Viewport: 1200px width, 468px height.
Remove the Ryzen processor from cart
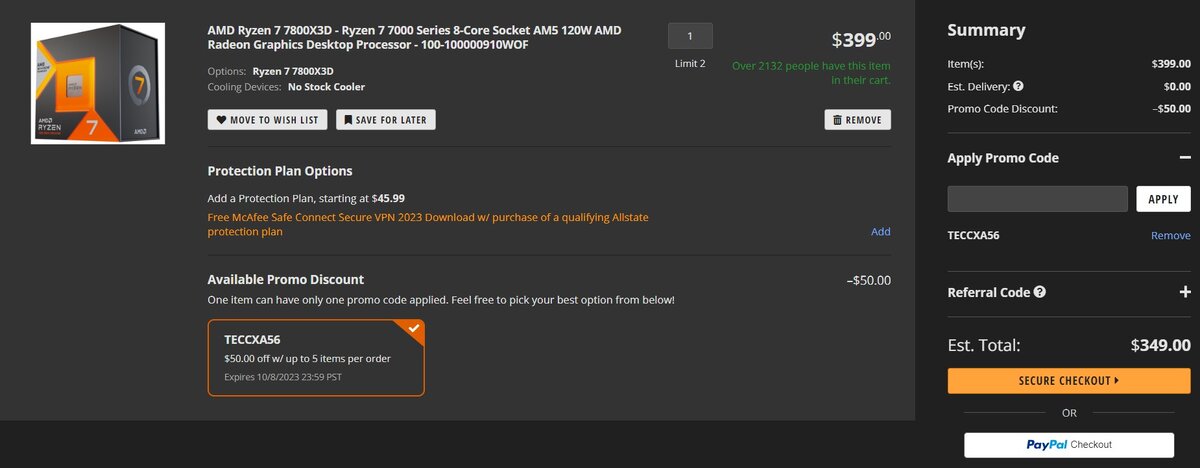[x=857, y=120]
